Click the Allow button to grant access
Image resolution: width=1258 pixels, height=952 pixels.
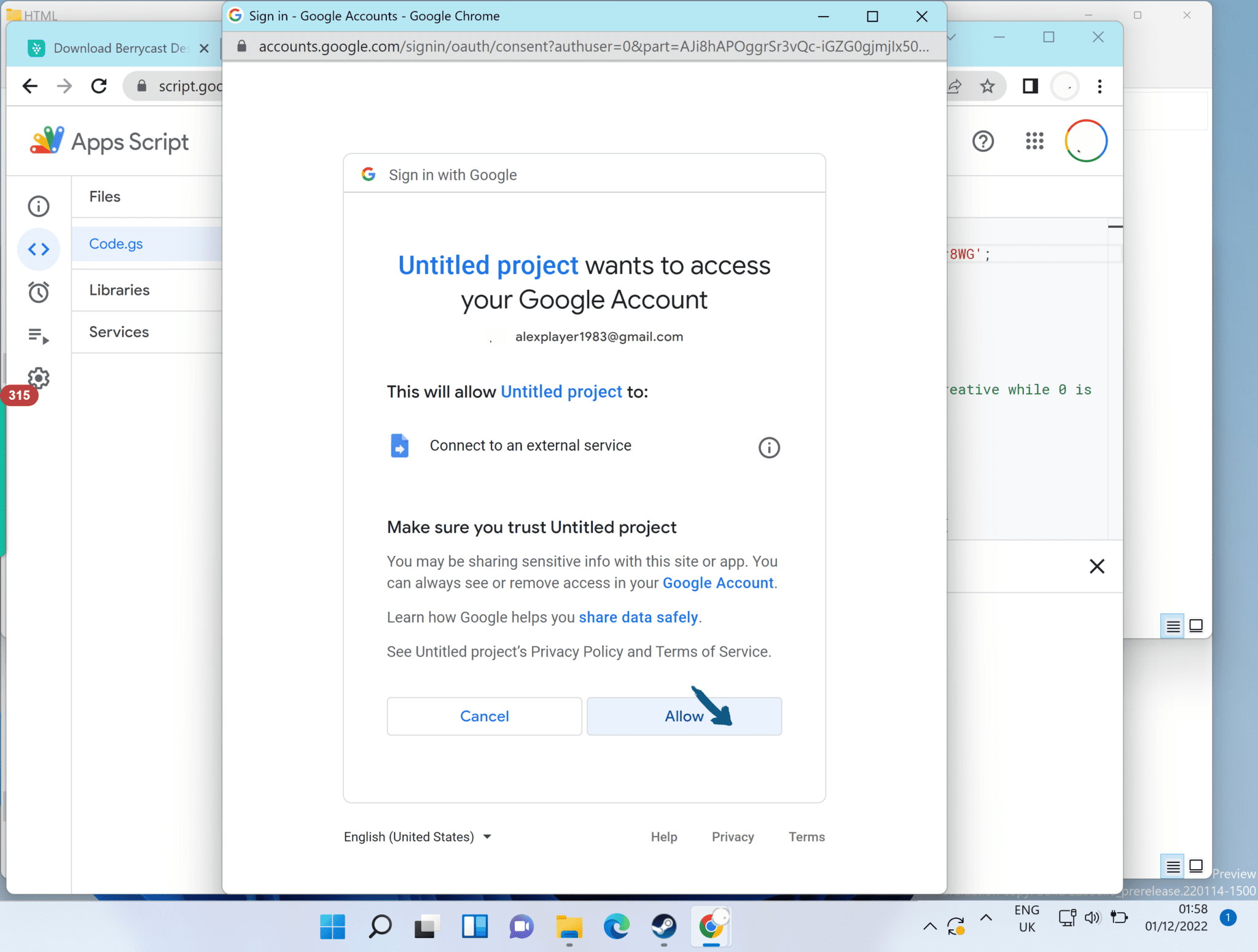[684, 716]
